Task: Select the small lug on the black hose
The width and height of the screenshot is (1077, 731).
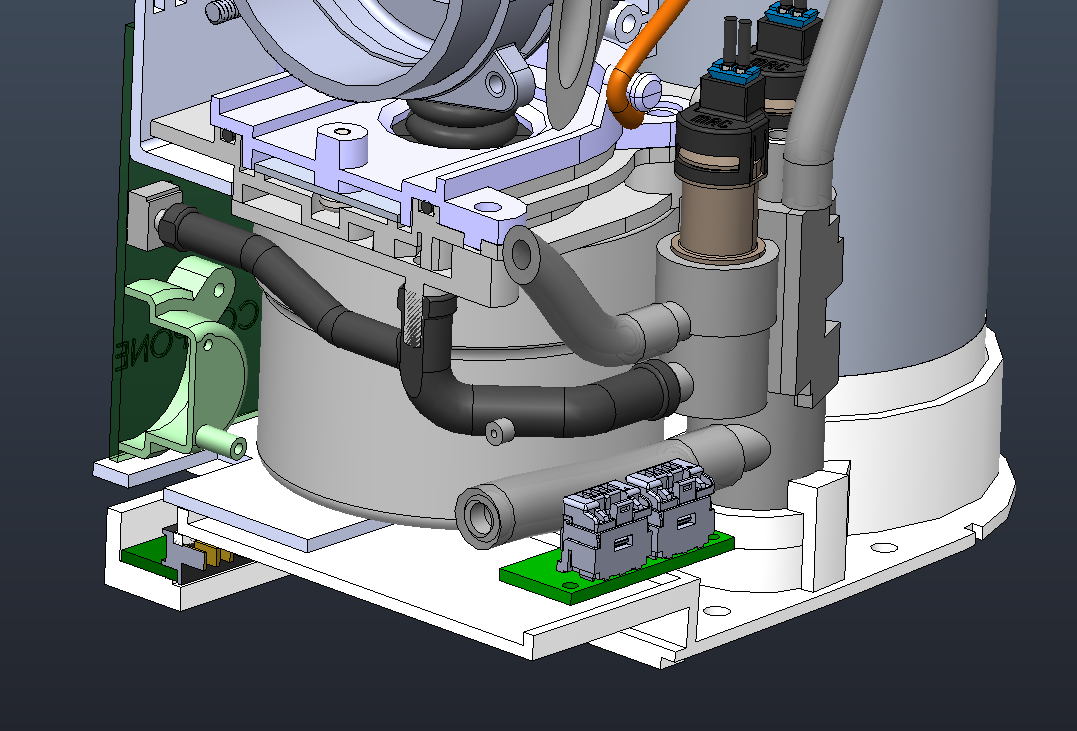Action: (496, 432)
